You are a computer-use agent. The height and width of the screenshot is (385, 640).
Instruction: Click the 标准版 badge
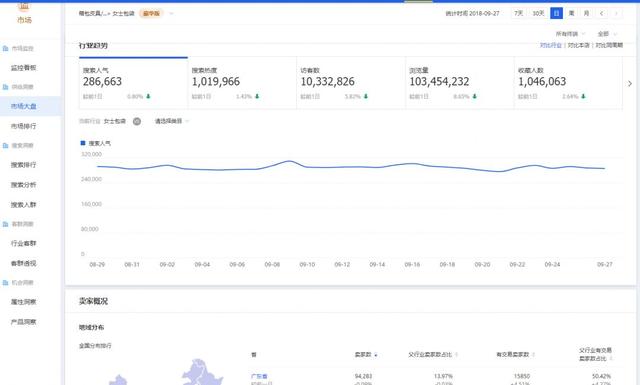151,13
